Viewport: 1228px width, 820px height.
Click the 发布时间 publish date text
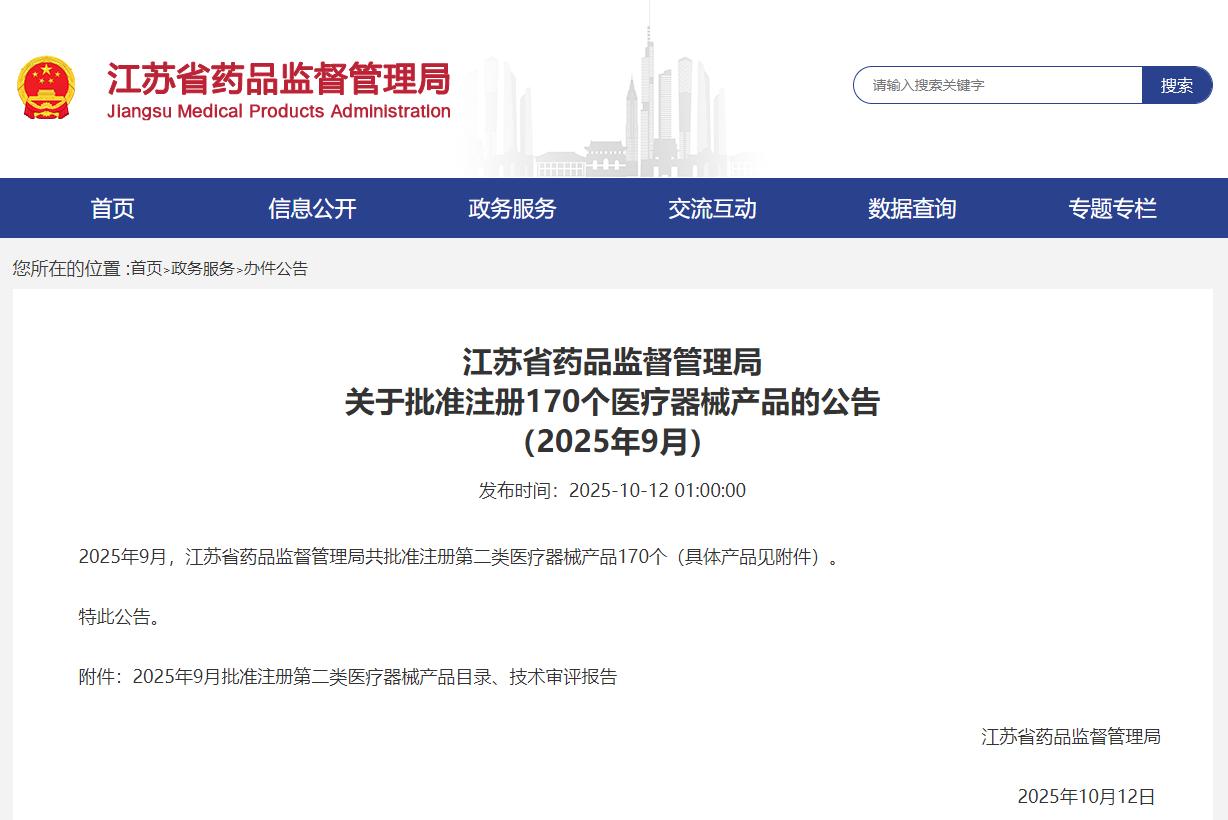tap(612, 490)
